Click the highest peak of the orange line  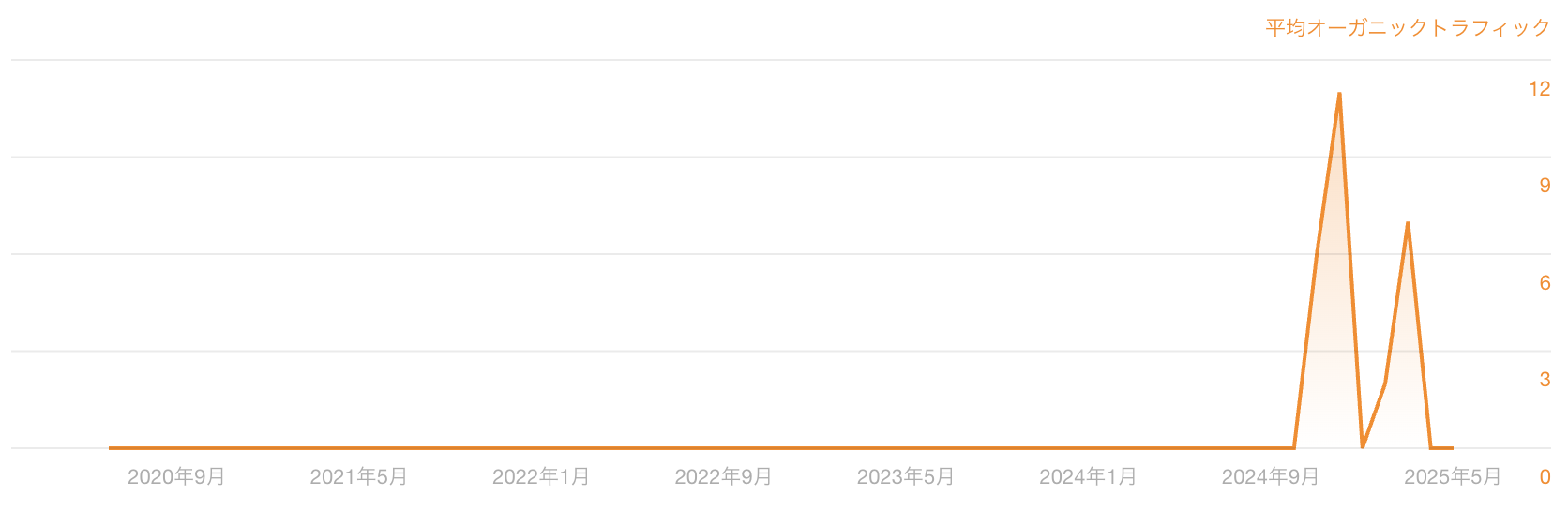tap(1339, 94)
